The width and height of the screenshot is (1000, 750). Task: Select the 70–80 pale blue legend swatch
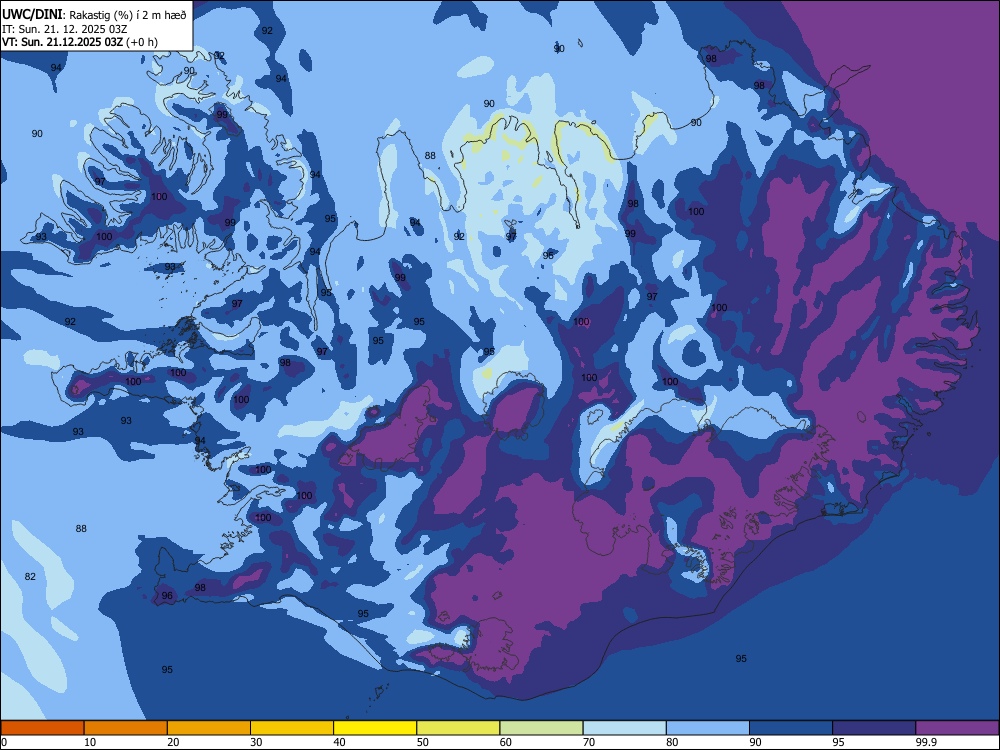tap(624, 728)
